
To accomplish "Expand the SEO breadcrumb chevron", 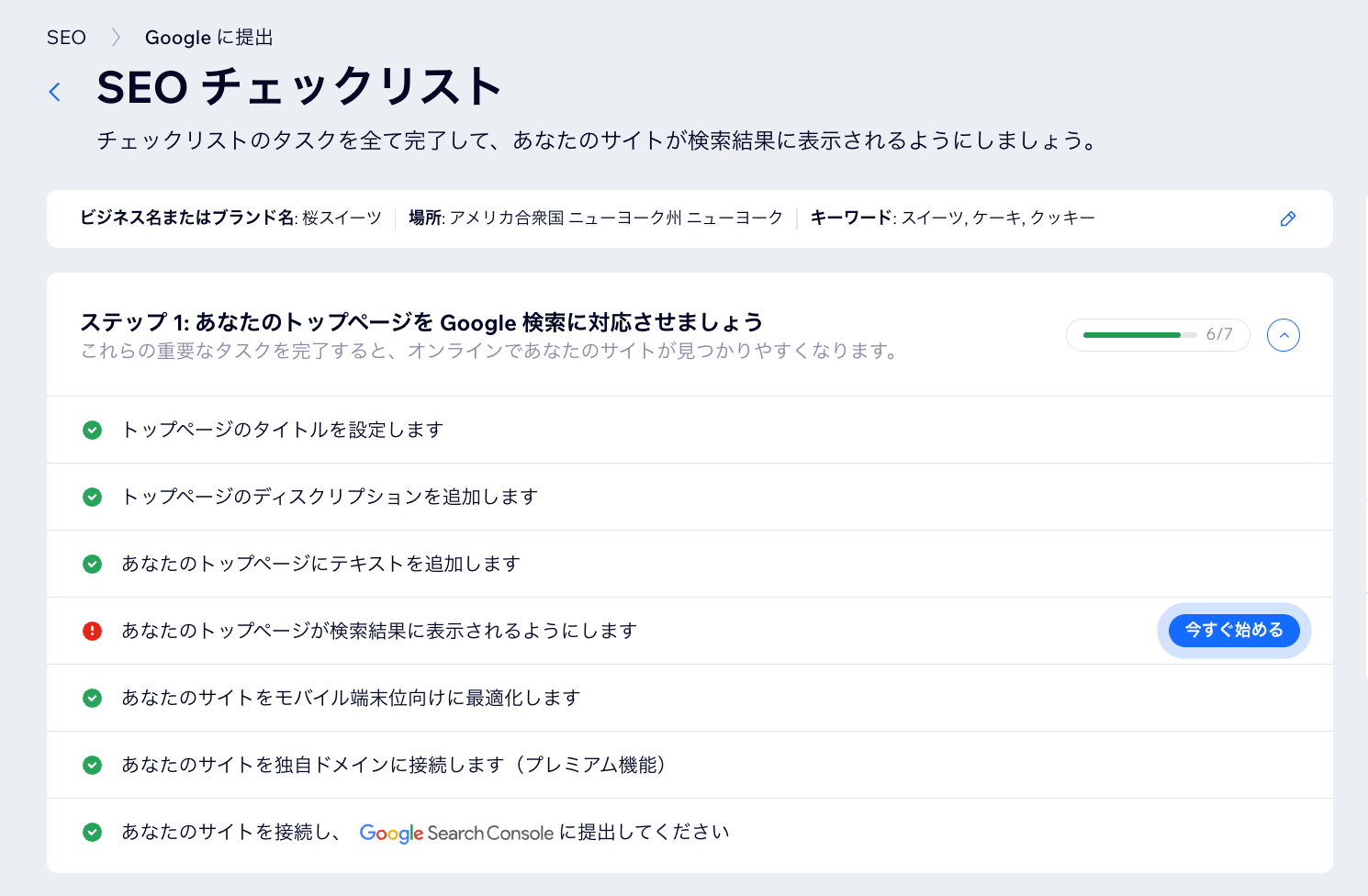I will (x=116, y=38).
